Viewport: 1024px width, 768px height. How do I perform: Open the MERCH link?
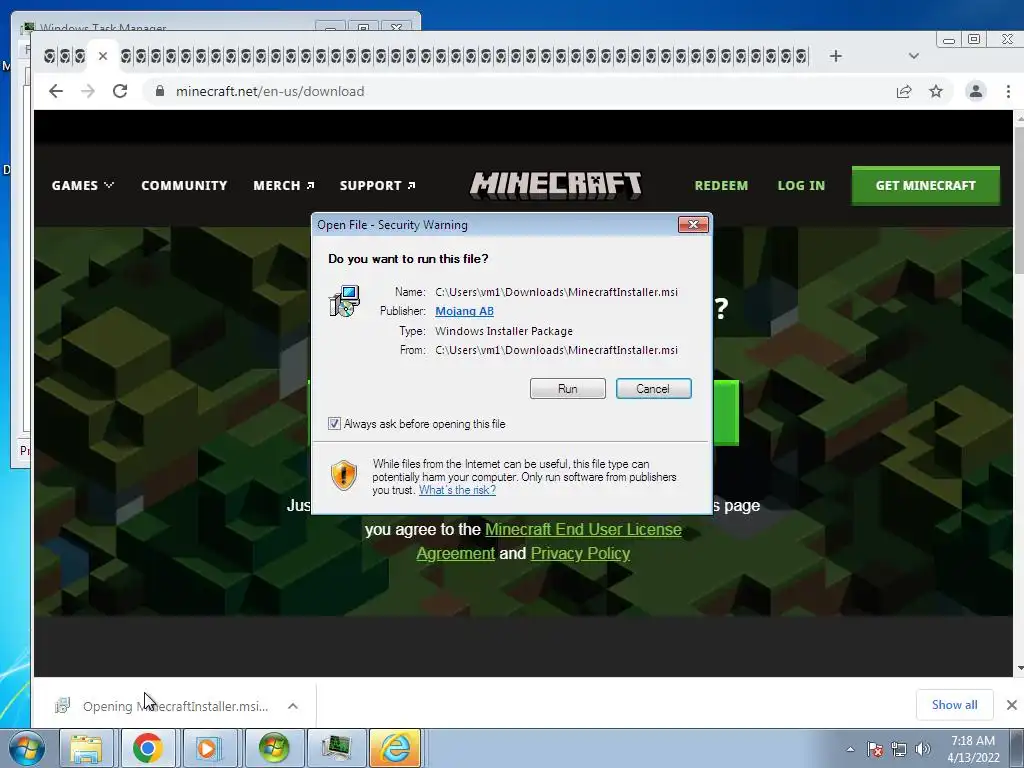[x=283, y=185]
